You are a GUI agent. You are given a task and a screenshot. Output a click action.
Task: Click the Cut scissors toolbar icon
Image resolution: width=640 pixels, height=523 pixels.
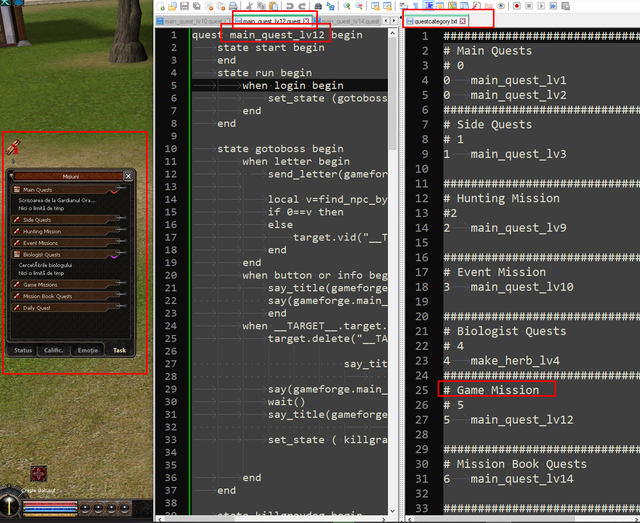[x=248, y=6]
